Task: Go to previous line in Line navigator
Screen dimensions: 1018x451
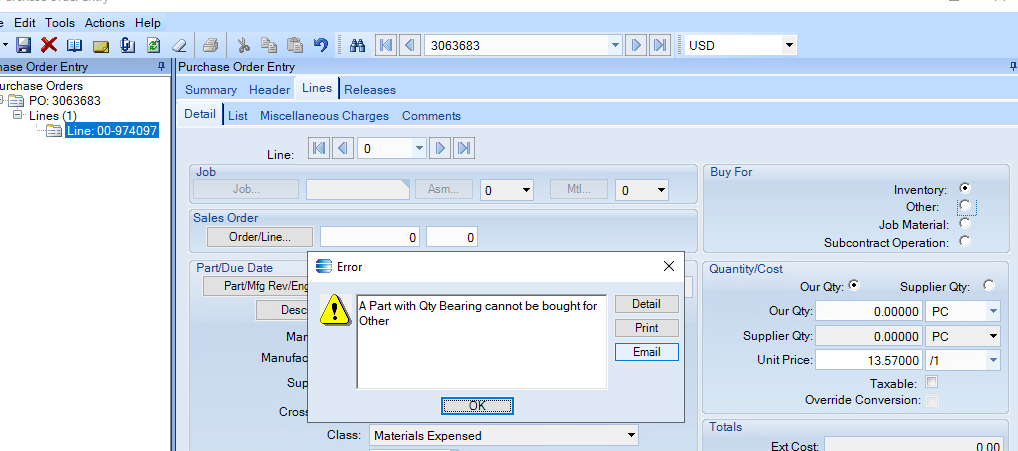Action: coord(343,149)
